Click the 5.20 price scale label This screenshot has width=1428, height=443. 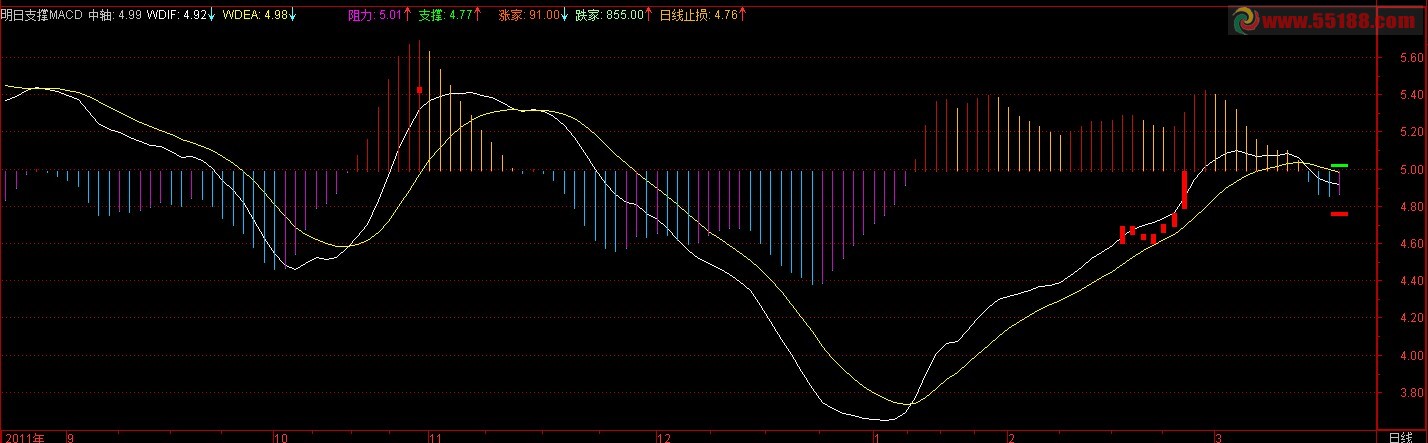tap(1412, 132)
